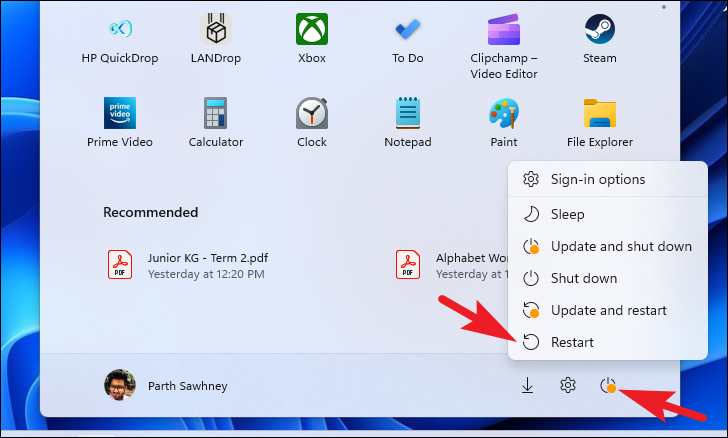Launch Calculator
This screenshot has height=438, width=728.
pos(216,122)
